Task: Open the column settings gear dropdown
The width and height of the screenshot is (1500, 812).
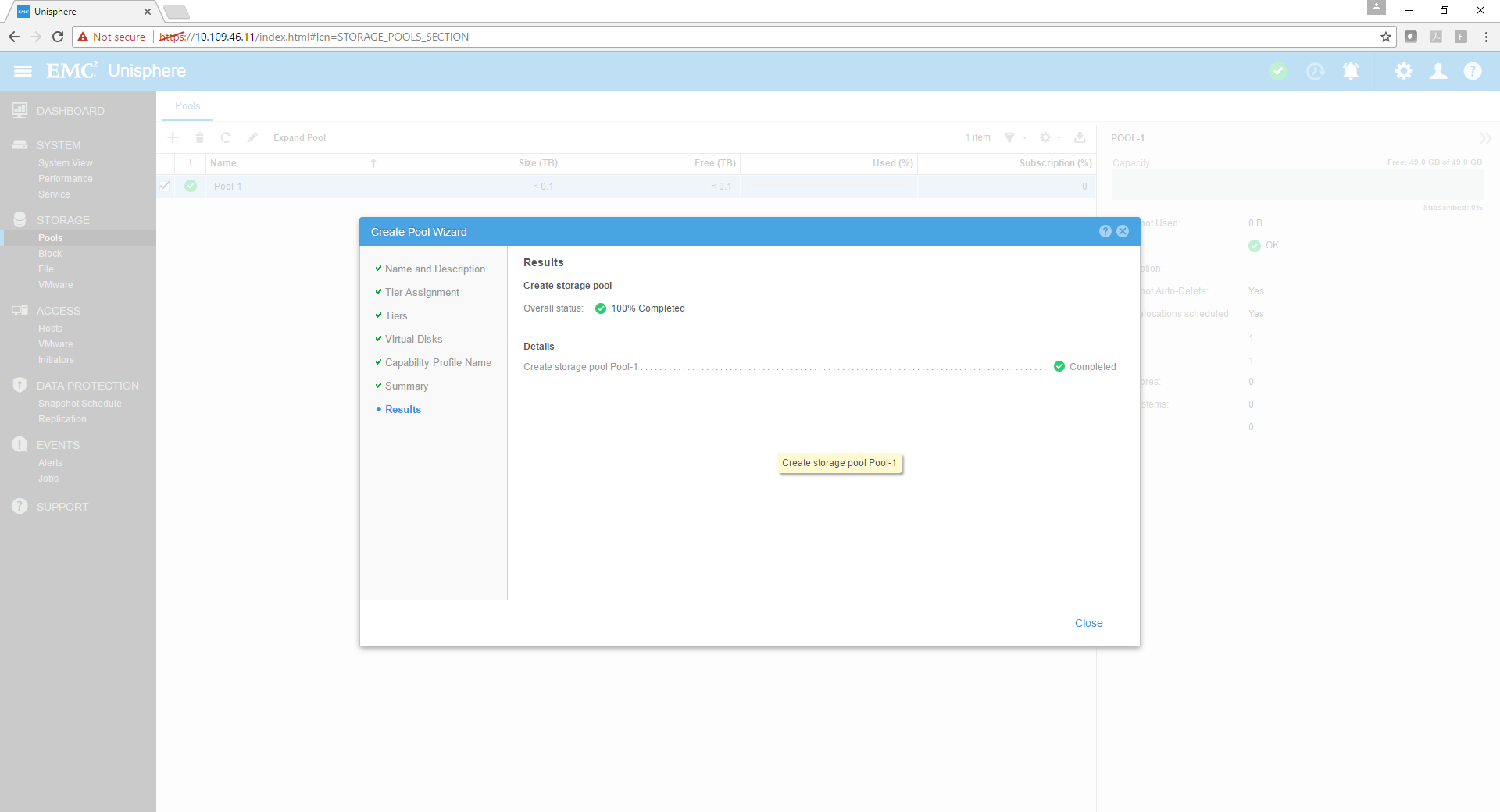Action: [x=1049, y=137]
